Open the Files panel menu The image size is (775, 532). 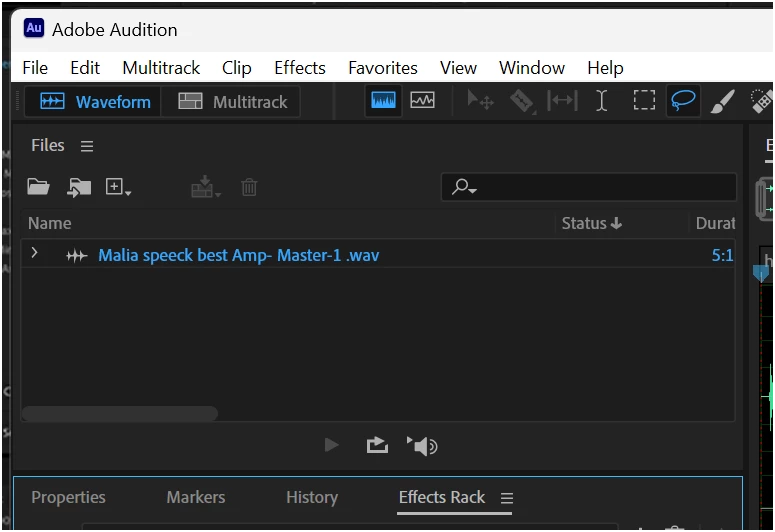coord(87,146)
